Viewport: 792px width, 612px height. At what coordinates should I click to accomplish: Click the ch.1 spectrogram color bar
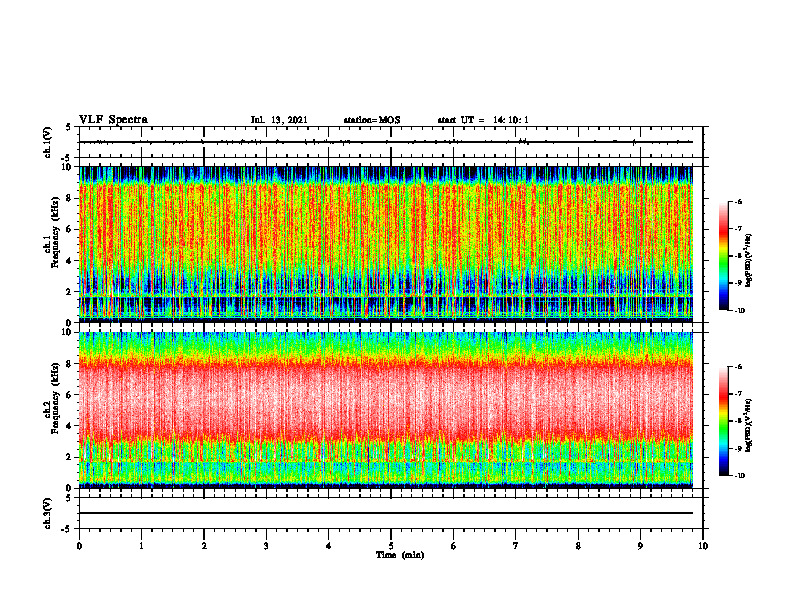click(723, 256)
